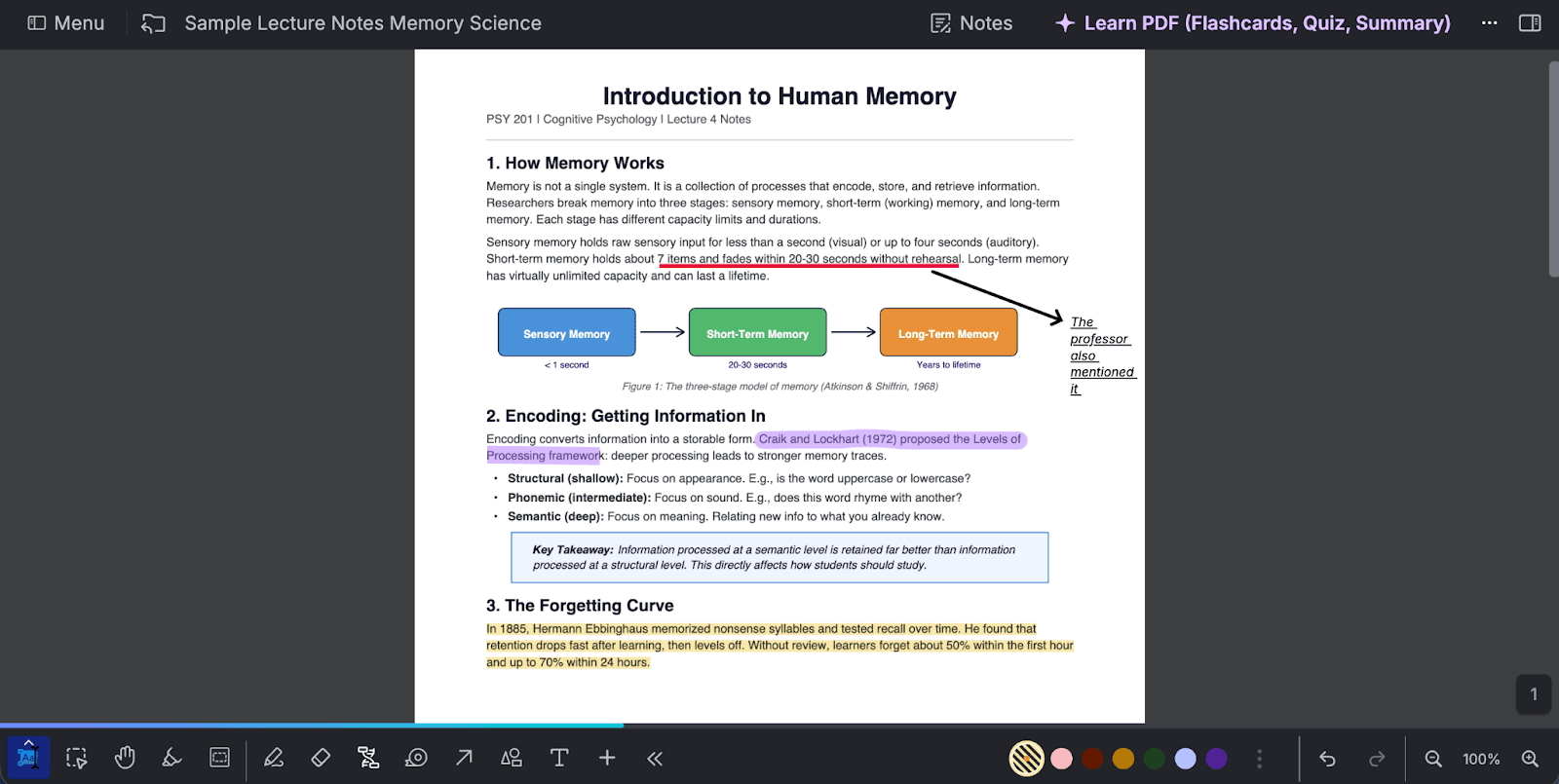
Task: Choose the pen drawing tool
Action: [274, 758]
